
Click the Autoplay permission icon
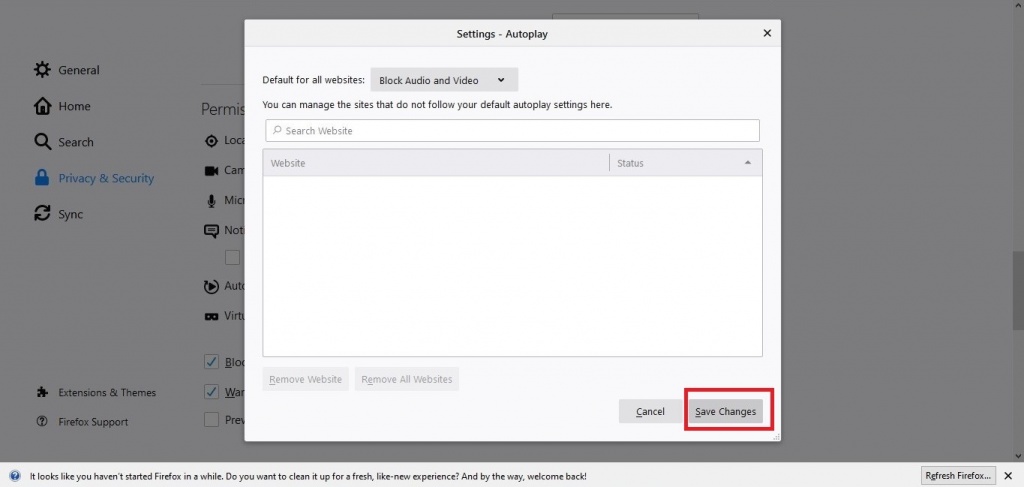(212, 286)
